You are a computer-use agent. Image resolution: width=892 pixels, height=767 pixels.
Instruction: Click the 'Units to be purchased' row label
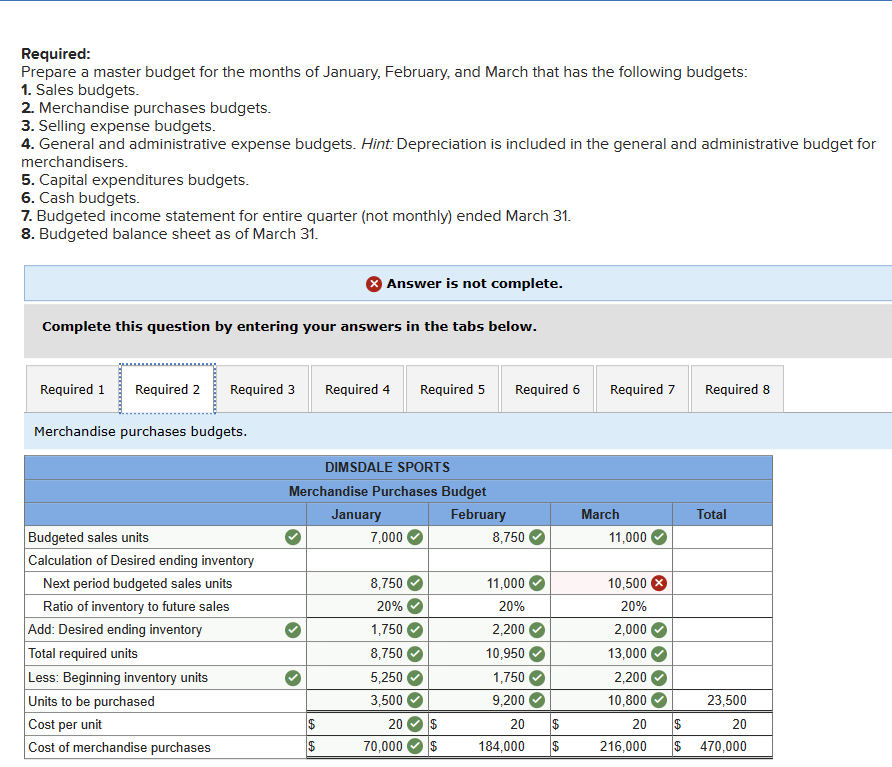[x=91, y=701]
